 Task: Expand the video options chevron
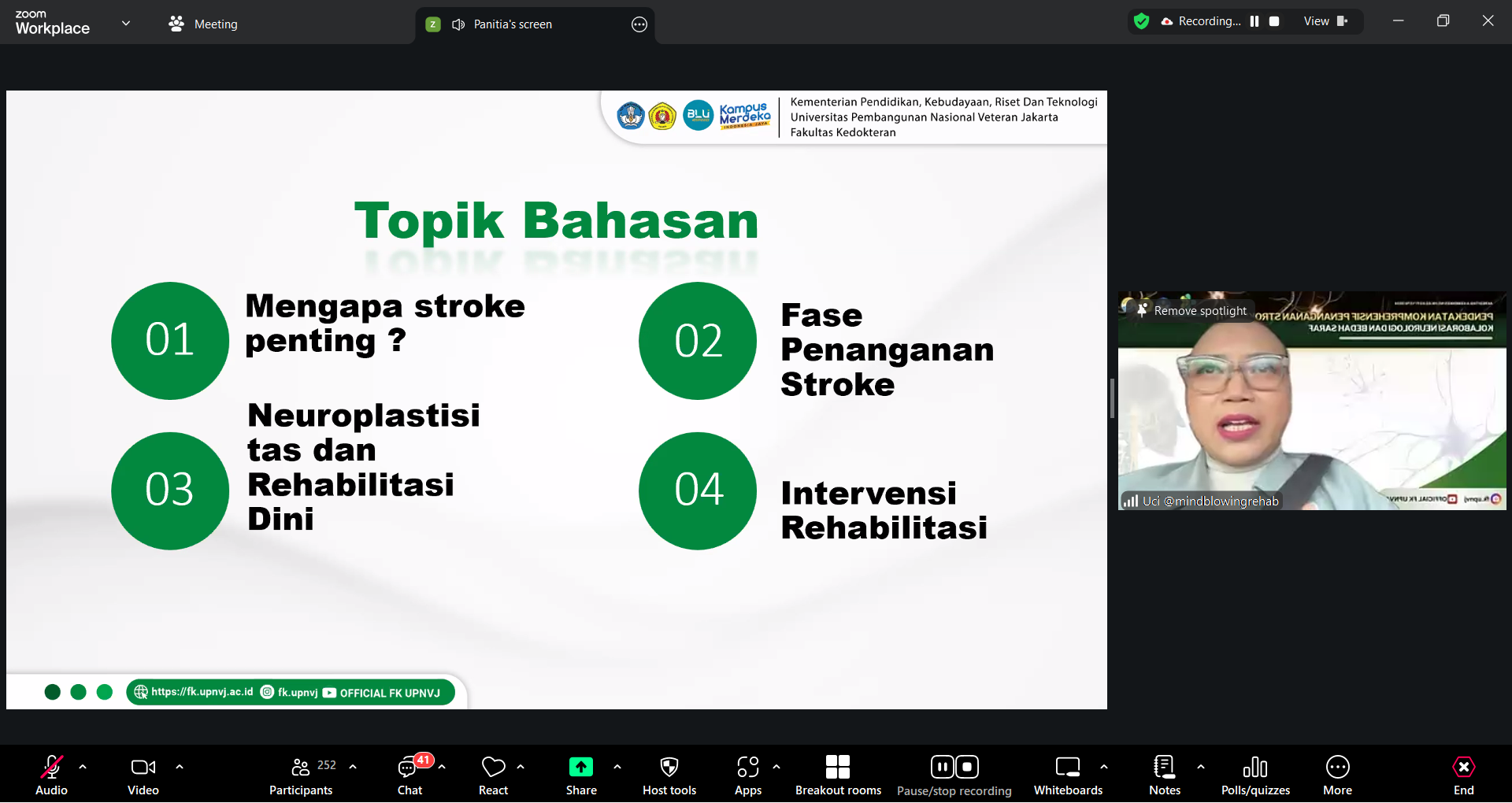pos(180,766)
